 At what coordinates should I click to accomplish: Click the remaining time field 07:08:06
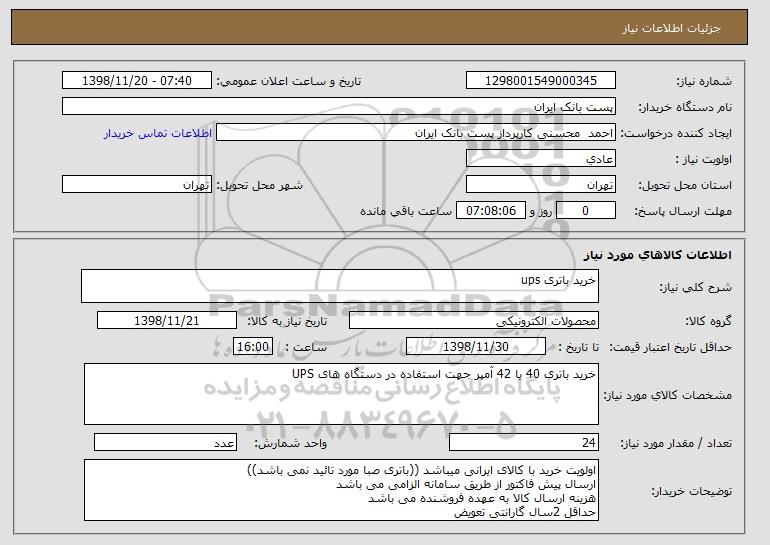pos(491,211)
